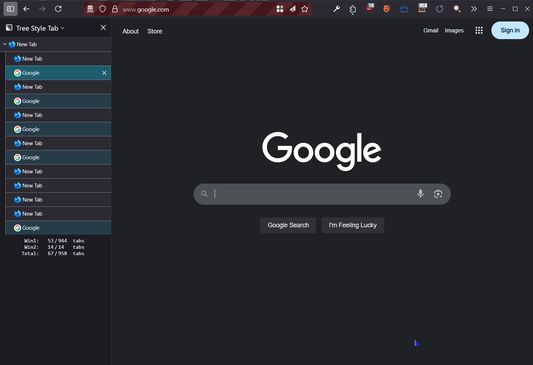The height and width of the screenshot is (365, 533).
Task: Select the root New Tab parent tab
Action: click(56, 44)
